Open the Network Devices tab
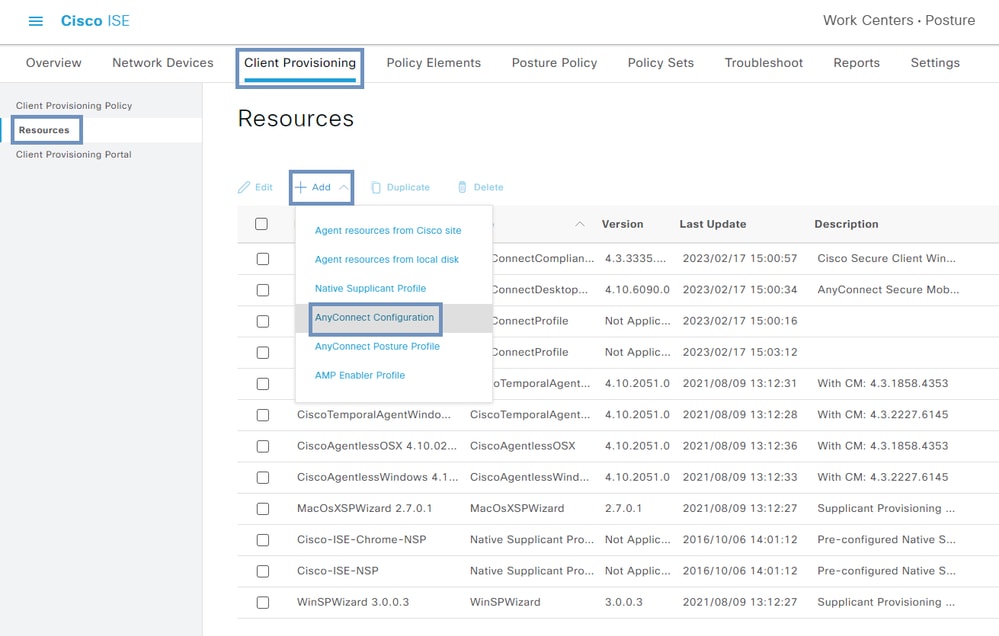 tap(162, 62)
